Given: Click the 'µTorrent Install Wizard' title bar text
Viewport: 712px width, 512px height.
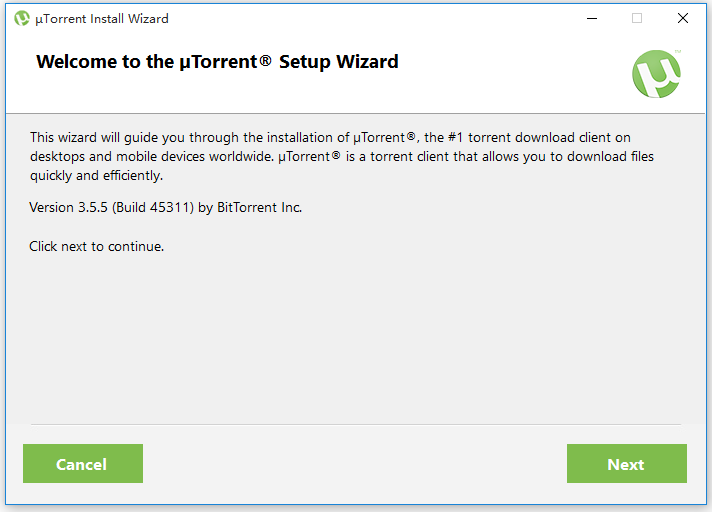Looking at the screenshot, I should [102, 19].
